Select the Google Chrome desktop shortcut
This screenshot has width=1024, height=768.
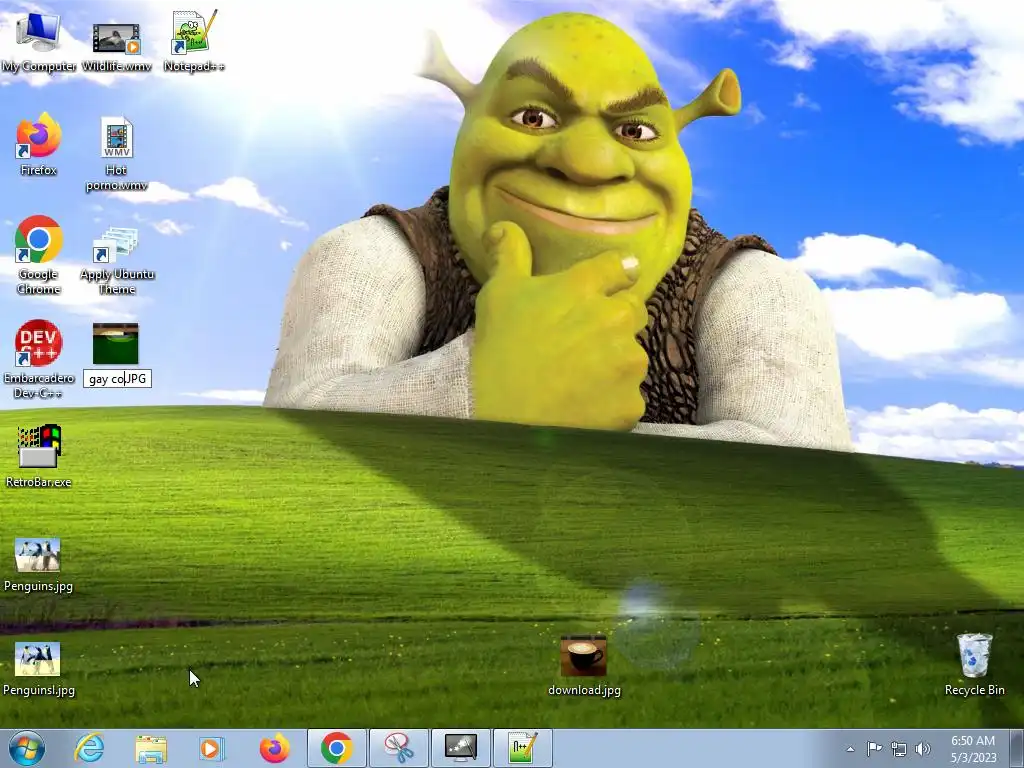[x=39, y=255]
